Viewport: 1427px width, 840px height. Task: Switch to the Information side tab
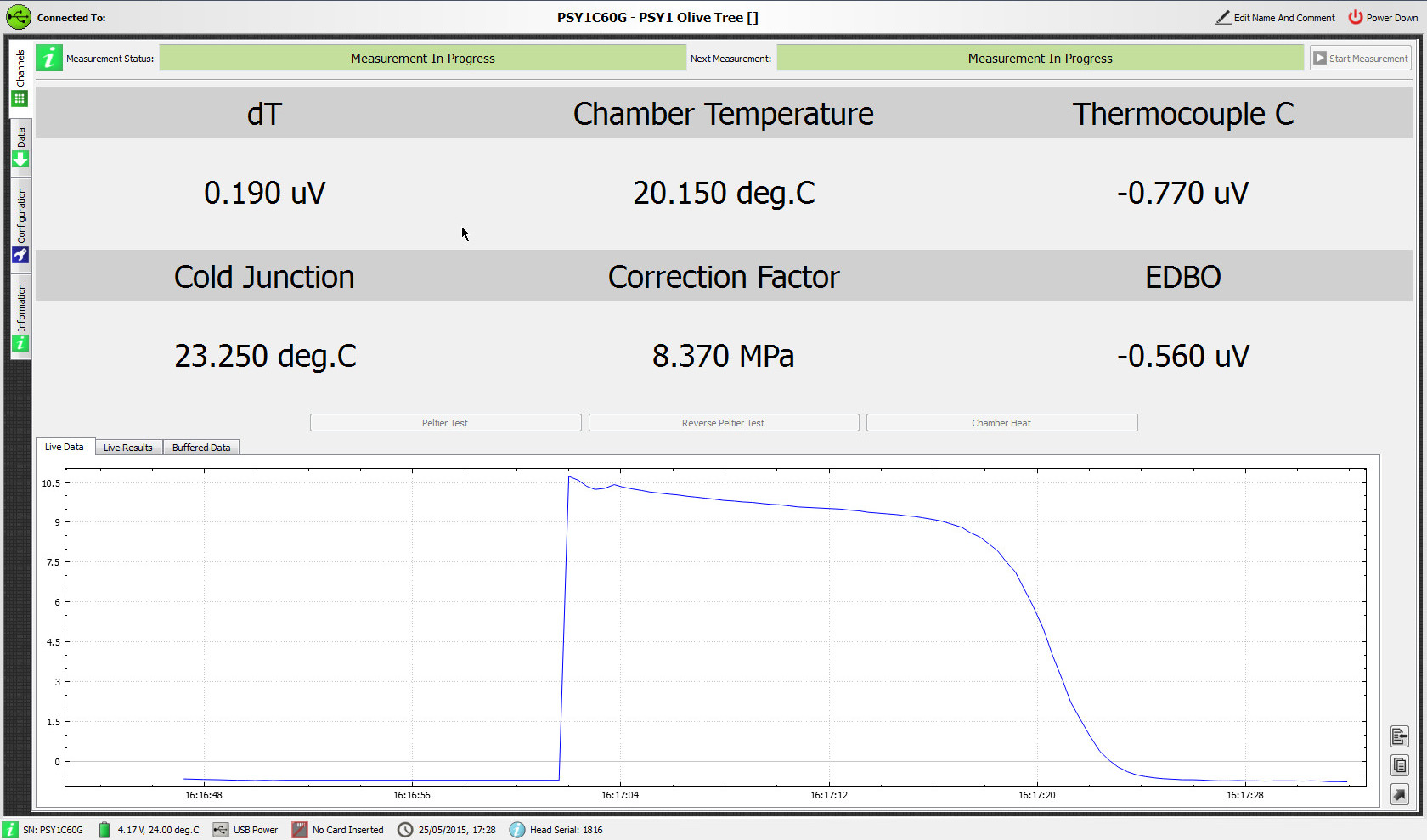pos(20,318)
